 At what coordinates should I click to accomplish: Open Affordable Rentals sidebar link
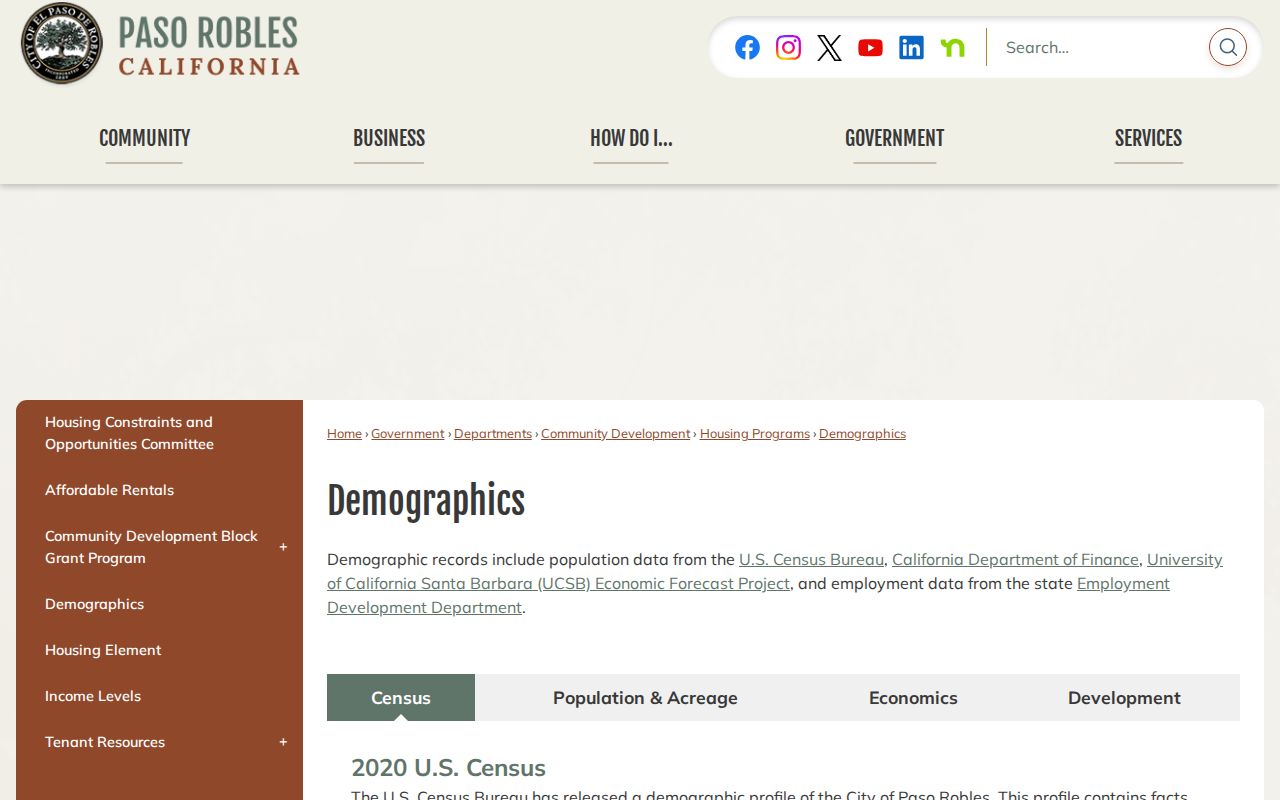pyautogui.click(x=109, y=490)
